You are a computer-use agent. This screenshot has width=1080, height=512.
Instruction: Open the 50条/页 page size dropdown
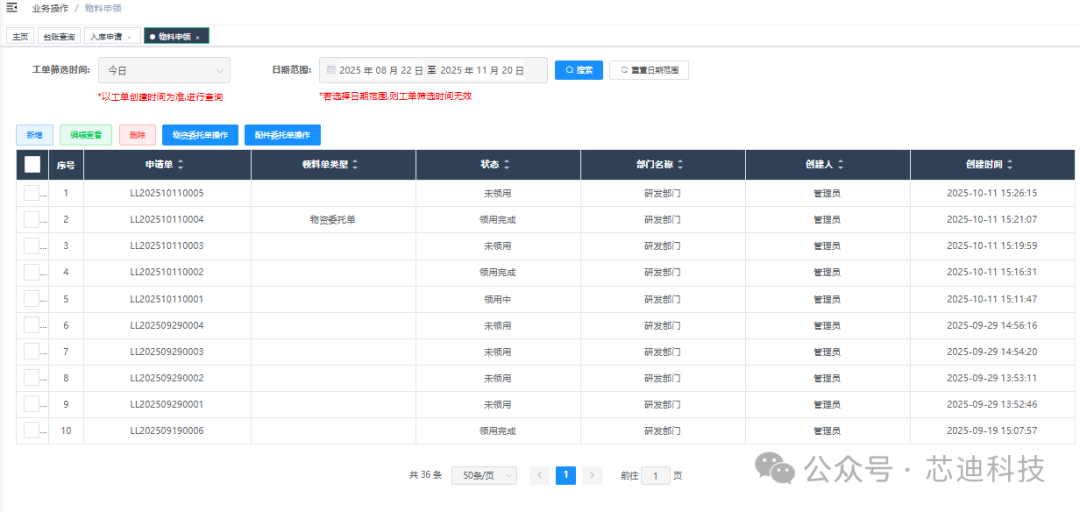(484, 475)
